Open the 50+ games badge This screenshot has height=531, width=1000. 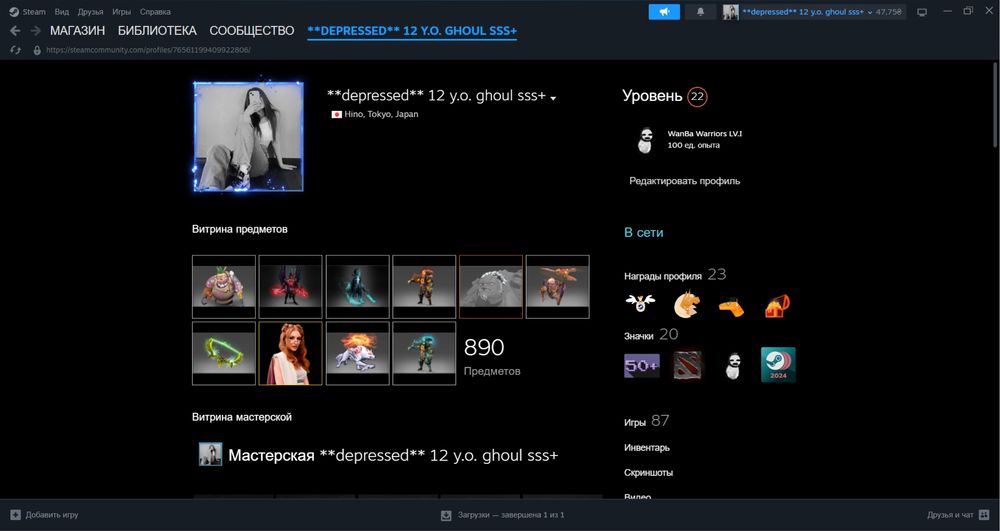click(x=642, y=366)
